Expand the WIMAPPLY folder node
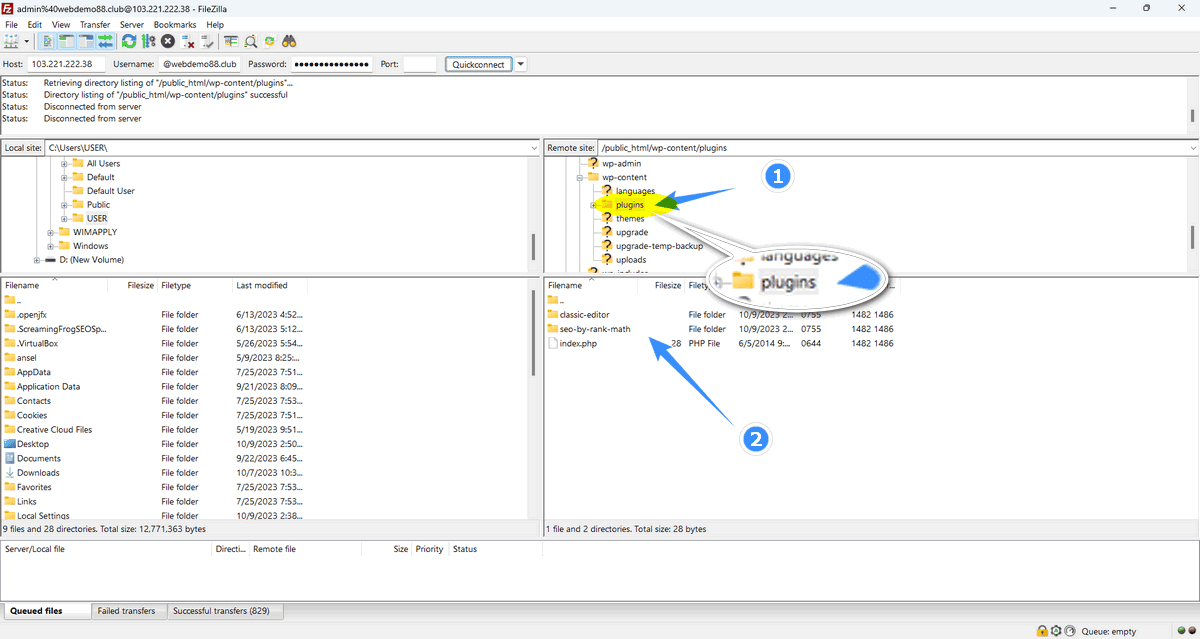 (51, 232)
